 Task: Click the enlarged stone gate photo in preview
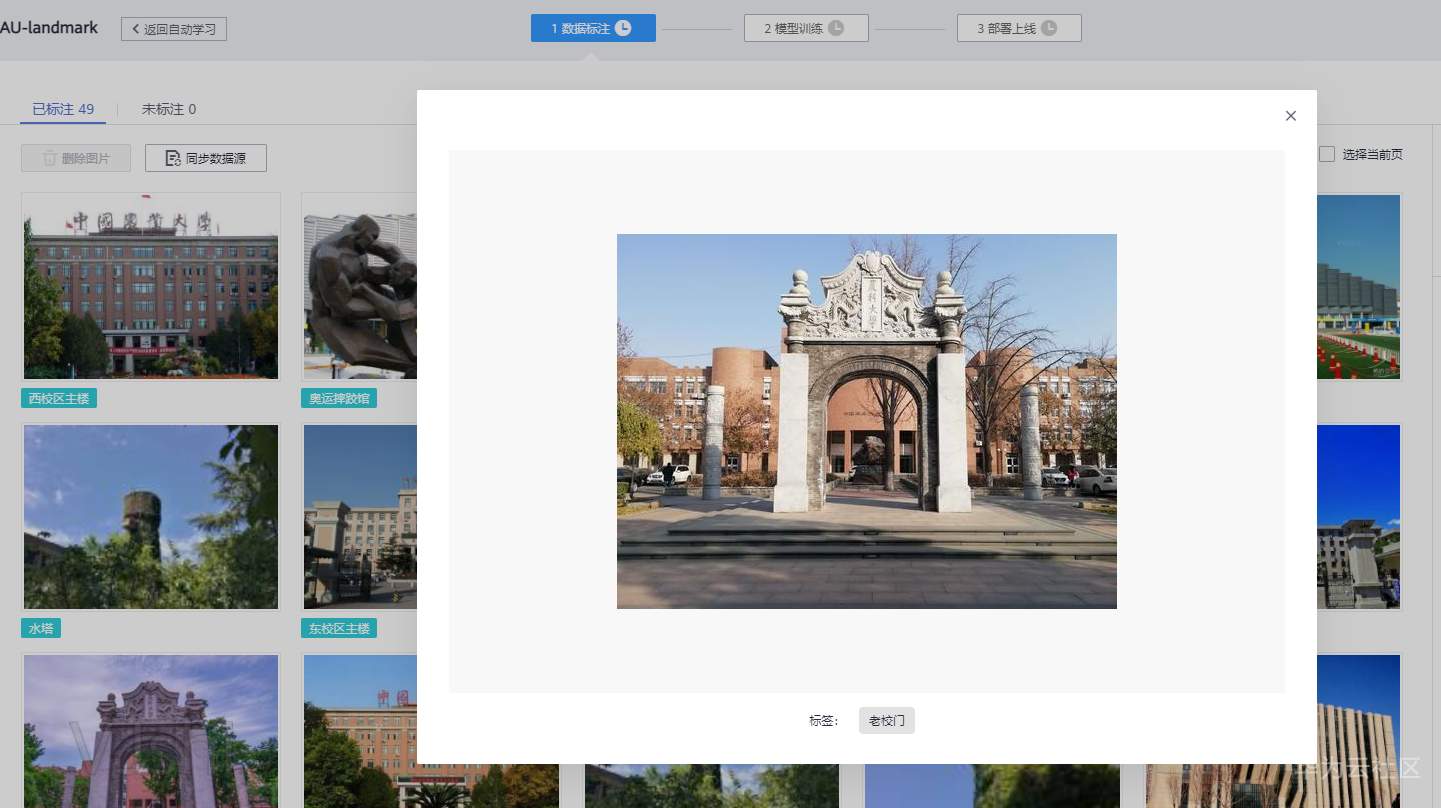pos(866,421)
